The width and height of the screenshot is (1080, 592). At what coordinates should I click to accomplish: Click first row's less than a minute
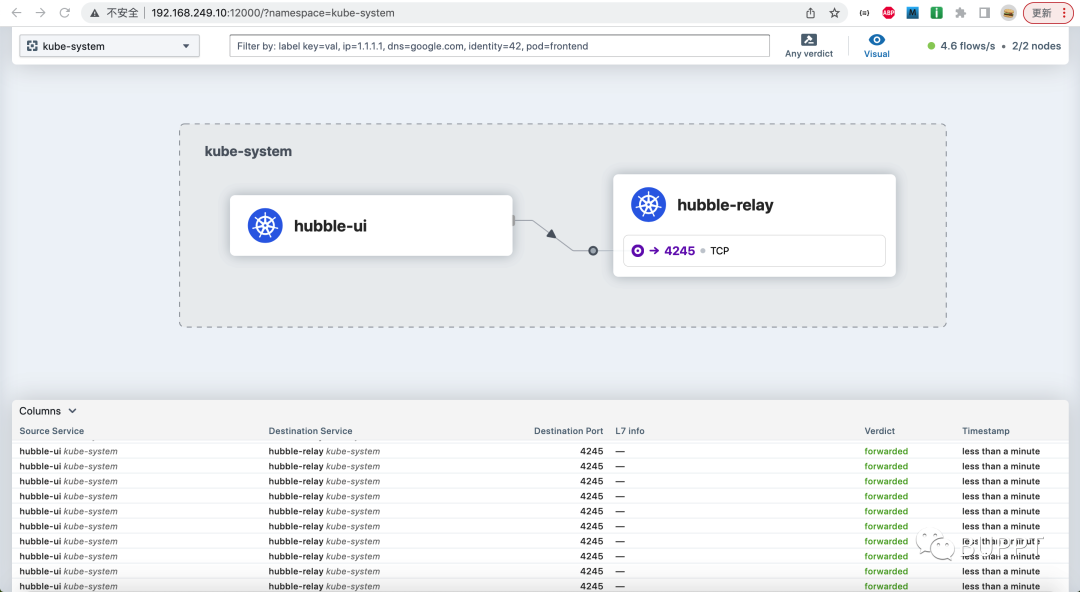[1001, 451]
